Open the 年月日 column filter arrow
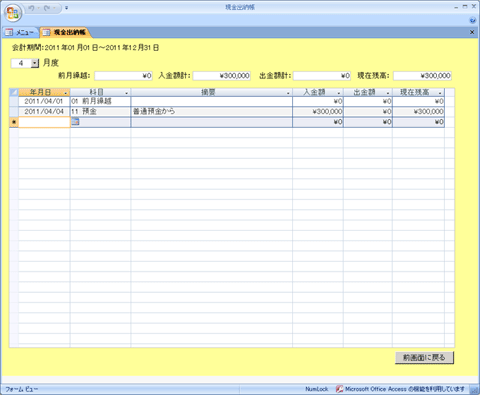This screenshot has height=395, width=480. point(66,93)
